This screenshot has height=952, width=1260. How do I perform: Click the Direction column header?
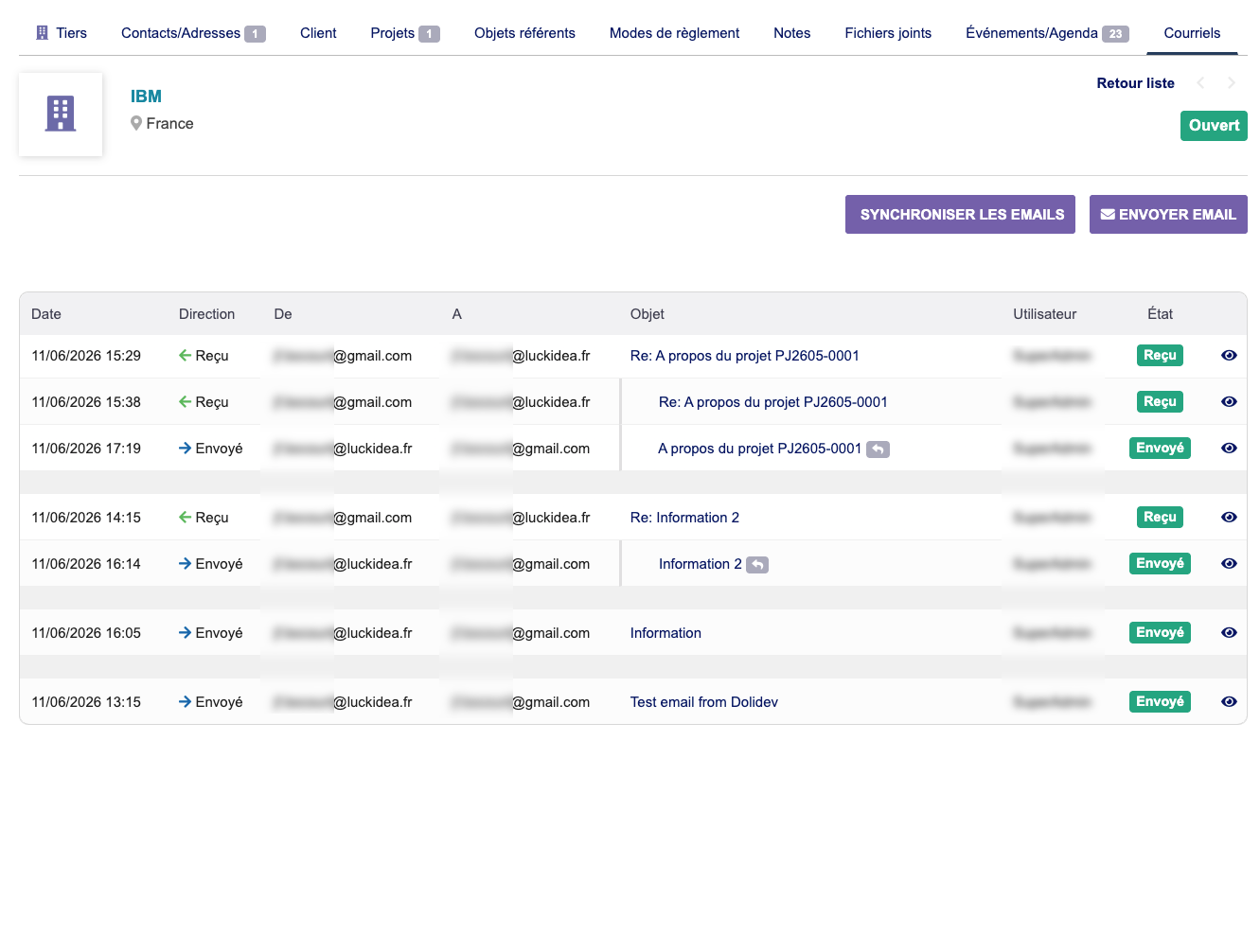pos(206,314)
